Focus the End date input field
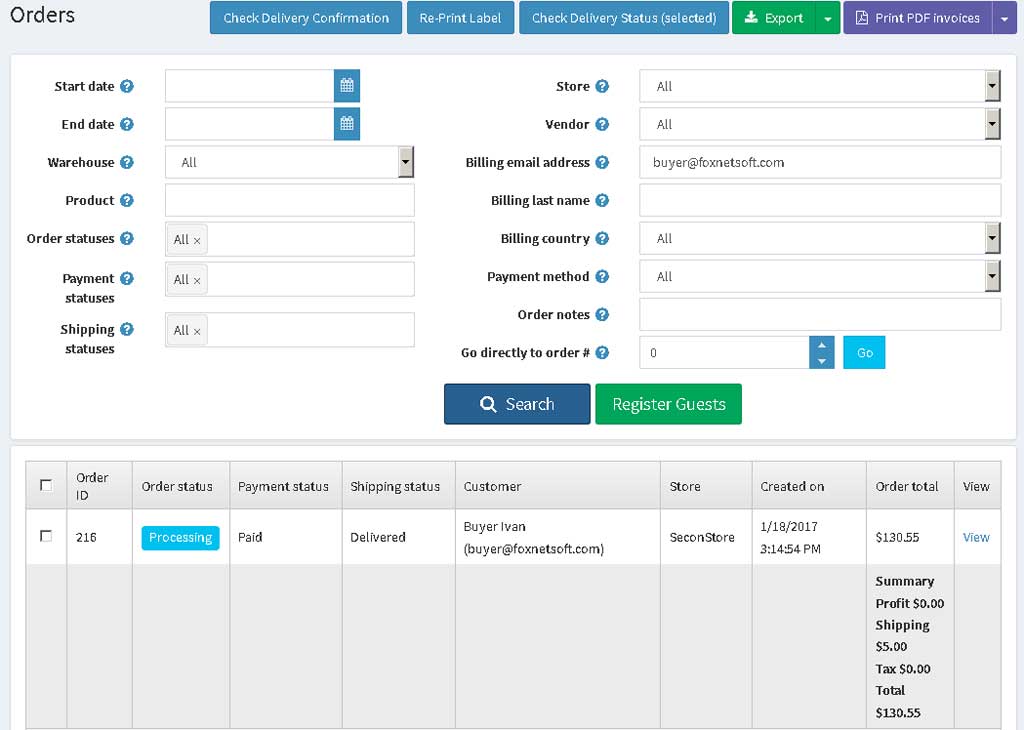Image resolution: width=1024 pixels, height=730 pixels. (249, 123)
